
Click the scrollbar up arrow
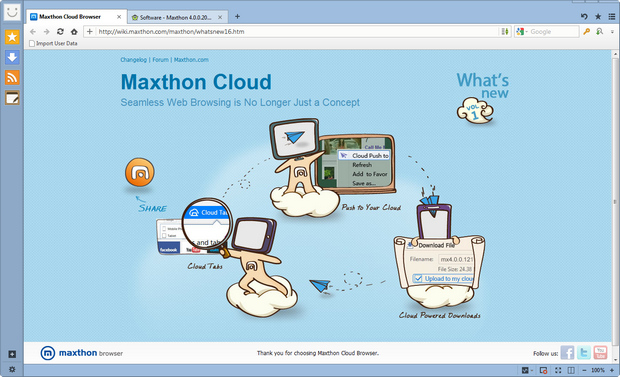615,53
